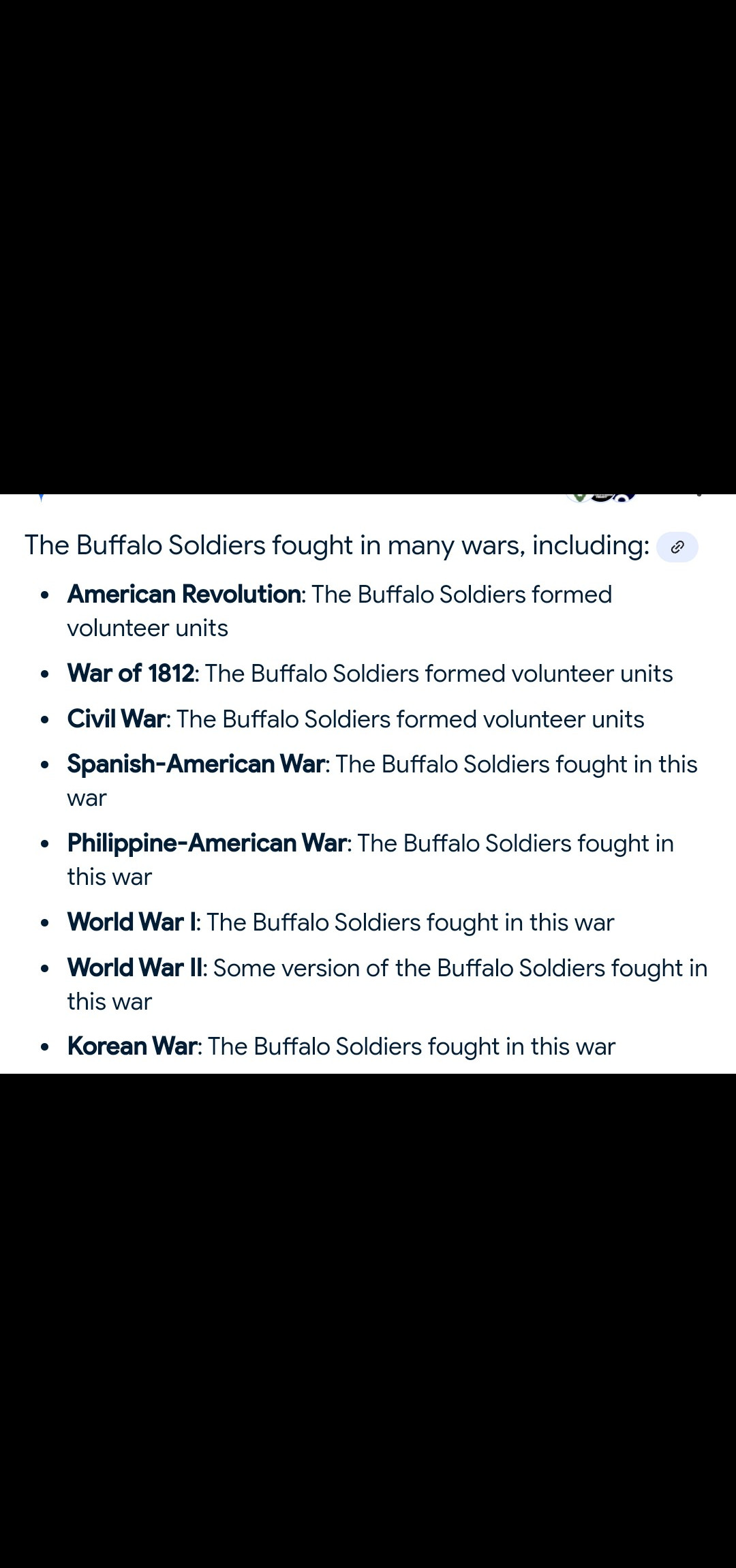The width and height of the screenshot is (736, 1568).
Task: Tap the Philippine-American War 'this war' wrapped line
Action: 109,877
